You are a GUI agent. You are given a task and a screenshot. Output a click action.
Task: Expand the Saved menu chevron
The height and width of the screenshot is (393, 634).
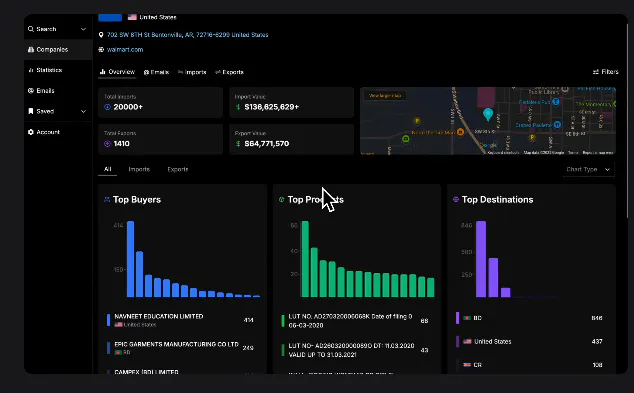[x=83, y=111]
